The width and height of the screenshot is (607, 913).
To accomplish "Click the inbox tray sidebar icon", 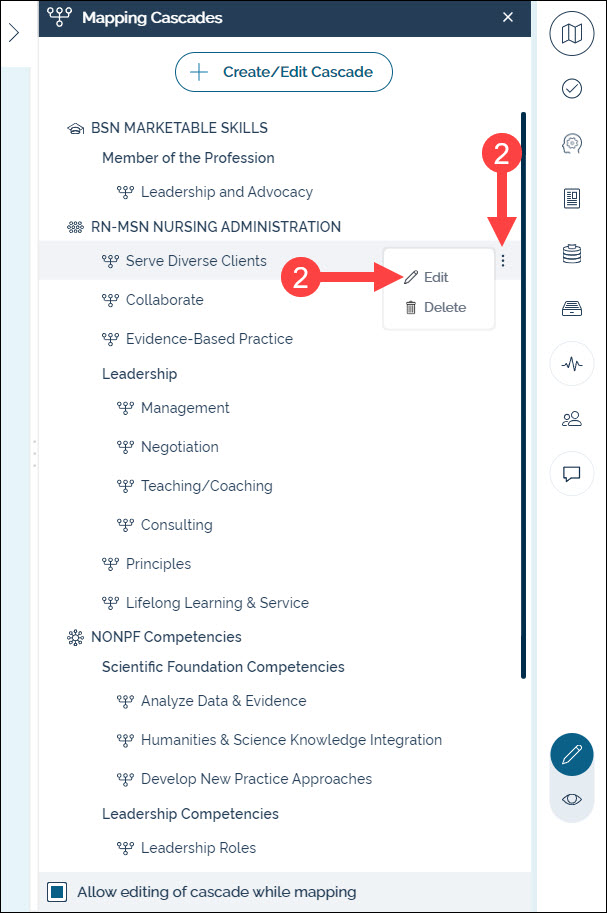I will coord(572,309).
